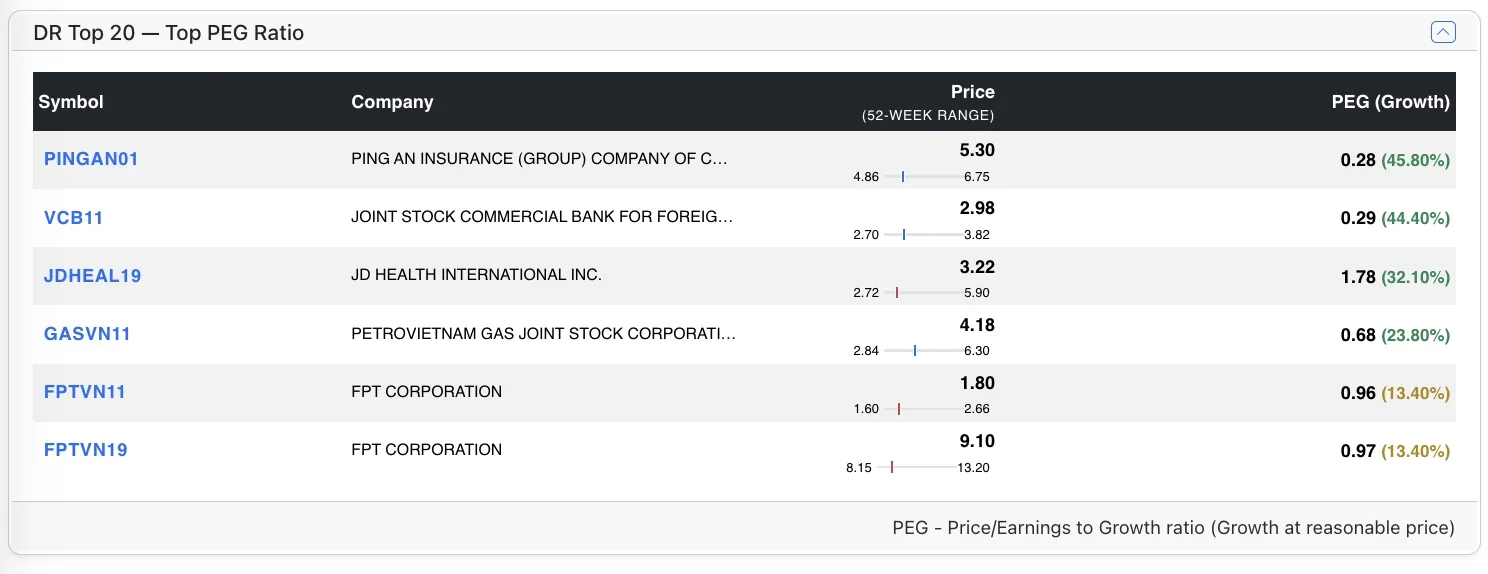1488x574 pixels.
Task: Click the FPTVN19 52-week range bar
Action: pos(918,466)
